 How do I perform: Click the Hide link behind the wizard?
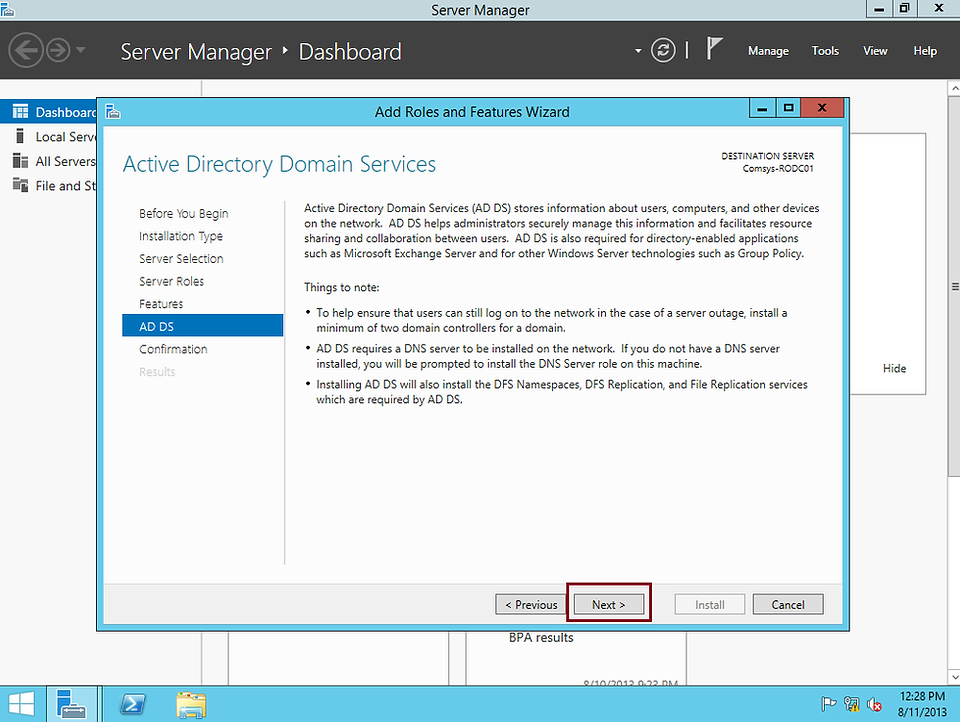(x=894, y=368)
